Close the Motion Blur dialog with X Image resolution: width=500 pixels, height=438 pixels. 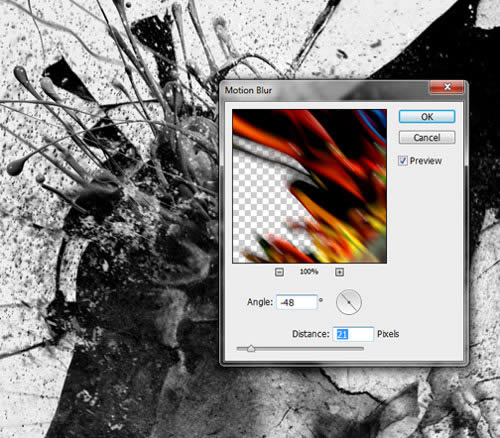click(447, 87)
